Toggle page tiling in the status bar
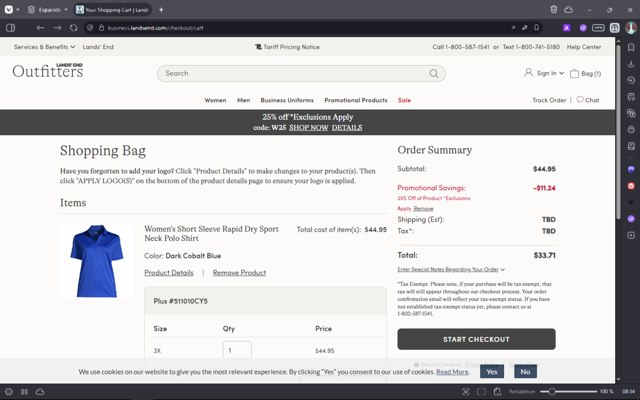The image size is (640, 400). click(481, 391)
